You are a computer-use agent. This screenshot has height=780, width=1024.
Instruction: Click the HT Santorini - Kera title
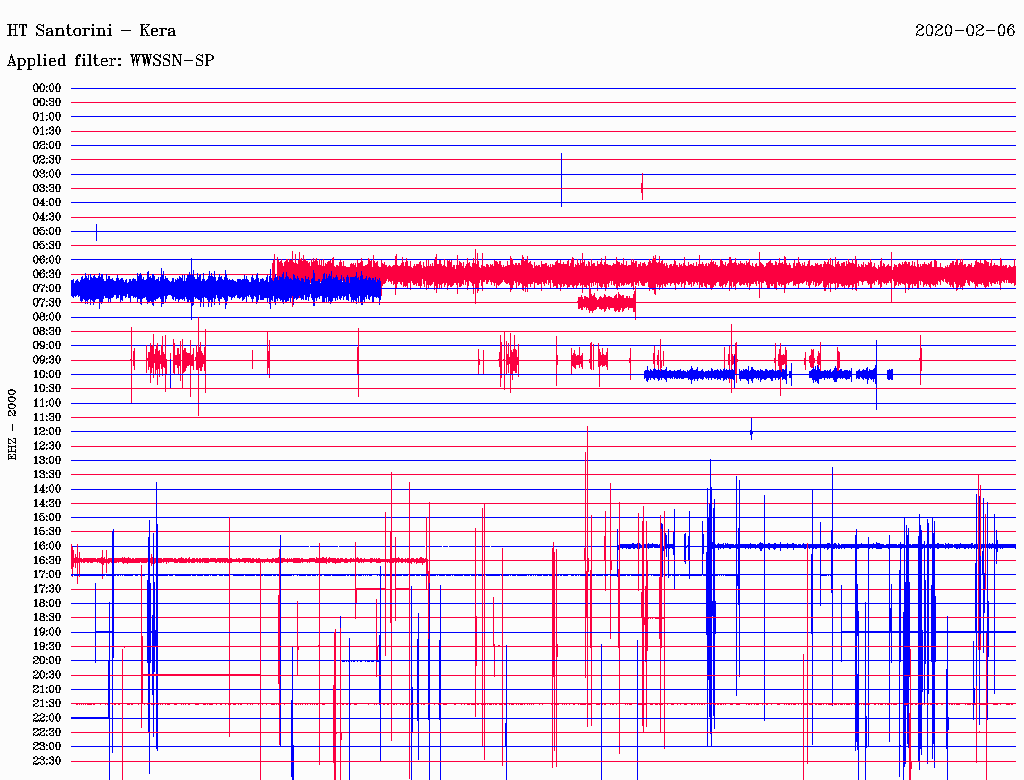click(x=91, y=30)
